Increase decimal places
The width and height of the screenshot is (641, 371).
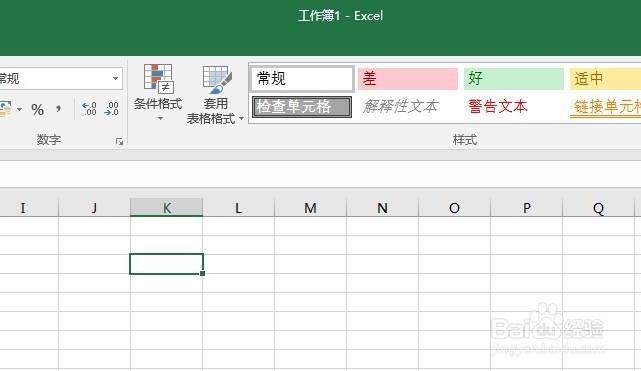tap(89, 109)
